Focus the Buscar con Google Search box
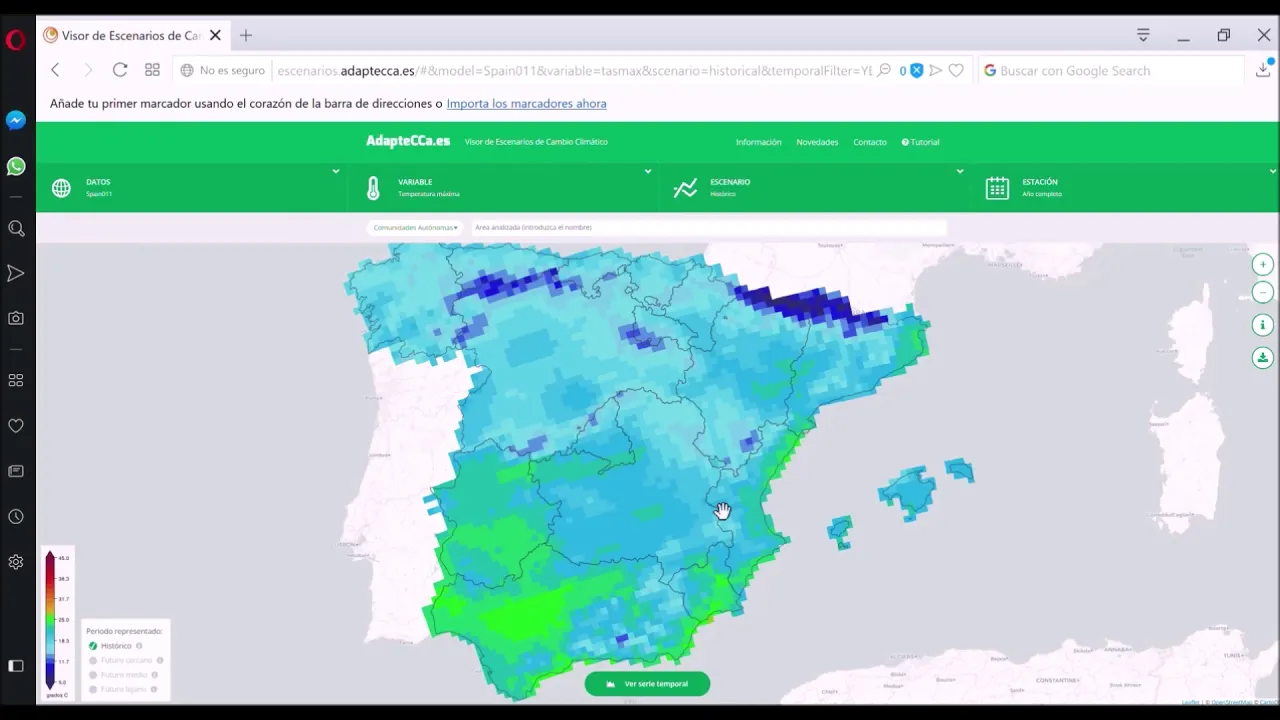The width and height of the screenshot is (1280, 720). click(1110, 70)
